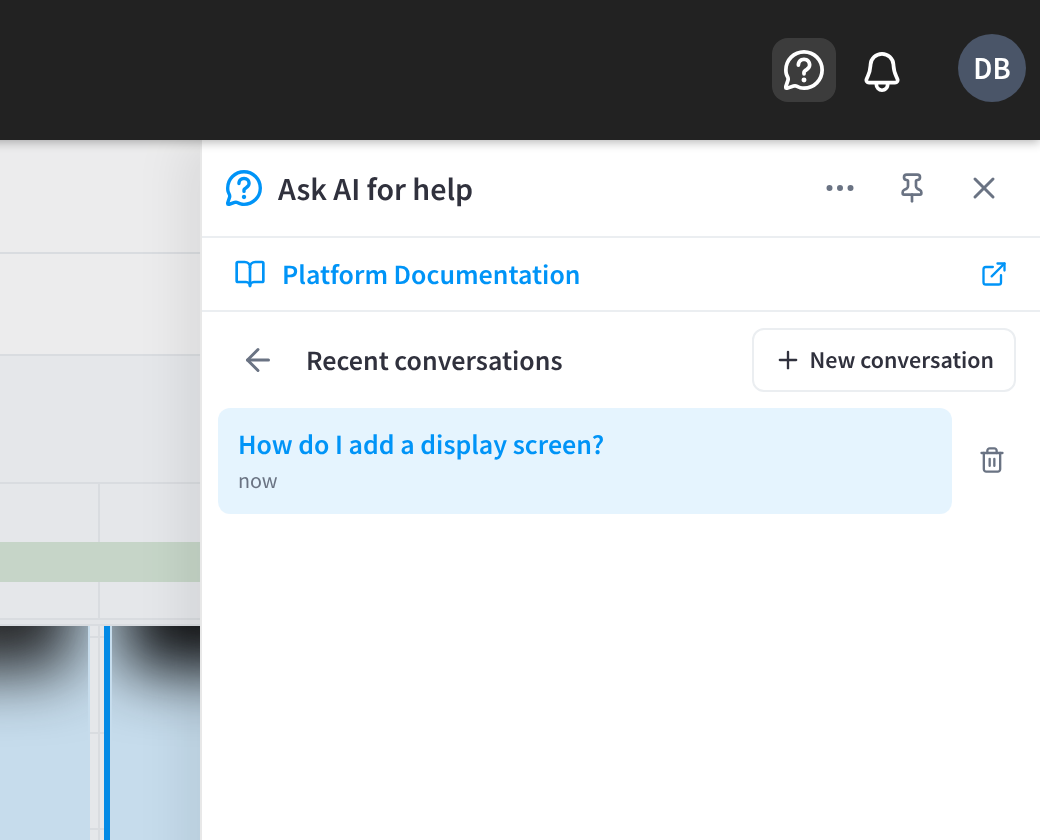1040x840 pixels.
Task: Close the Ask AI help panel
Action: pyautogui.click(x=984, y=188)
